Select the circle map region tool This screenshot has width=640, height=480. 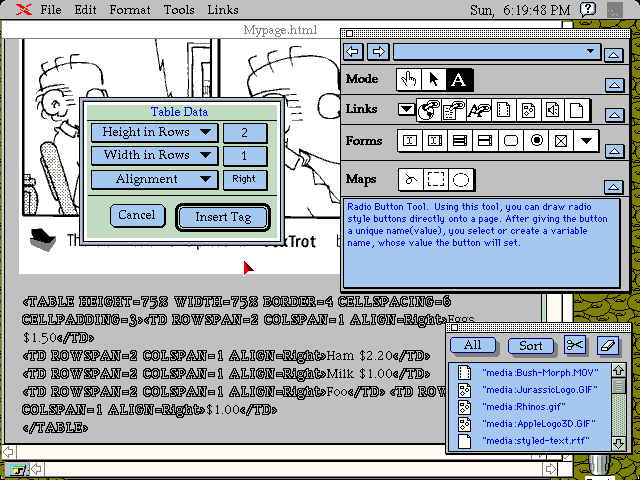(461, 180)
